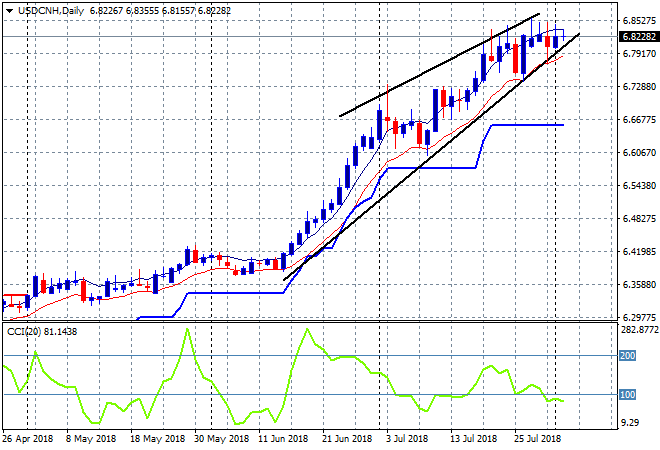660x450 pixels.
Task: Click the 6.72880 price axis label
Action: [639, 87]
